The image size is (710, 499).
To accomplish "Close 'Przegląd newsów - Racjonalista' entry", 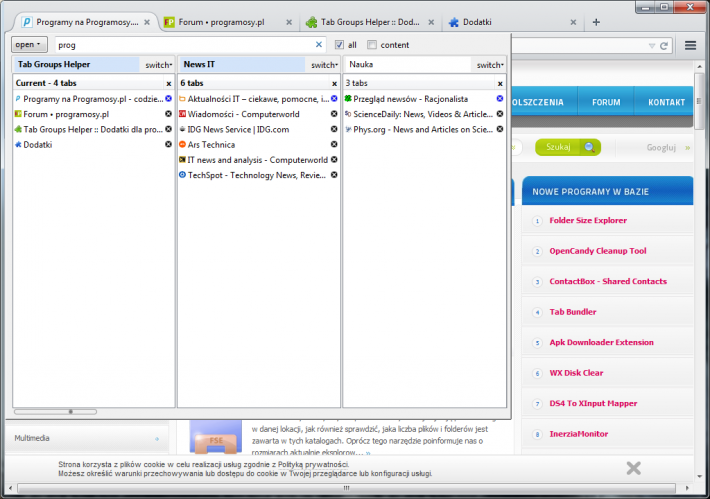I will (x=500, y=98).
